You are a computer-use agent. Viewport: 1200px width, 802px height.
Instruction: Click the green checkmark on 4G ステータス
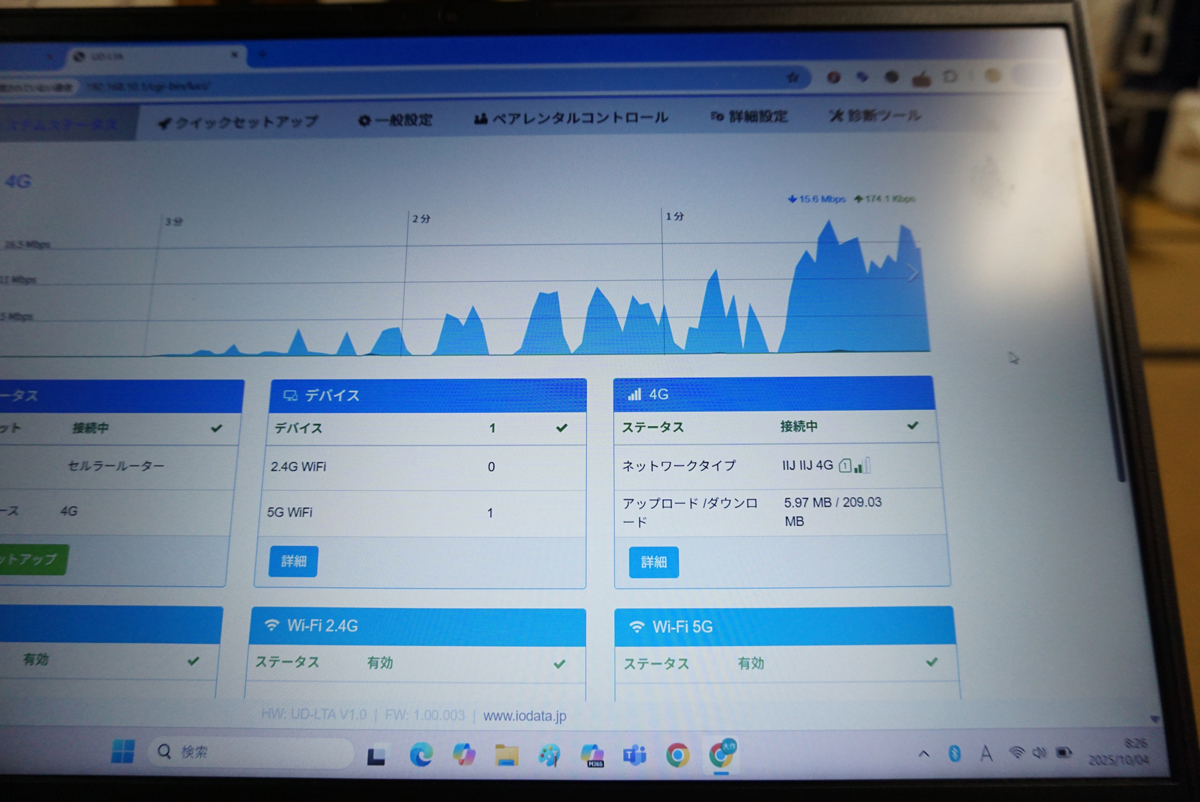coord(911,425)
